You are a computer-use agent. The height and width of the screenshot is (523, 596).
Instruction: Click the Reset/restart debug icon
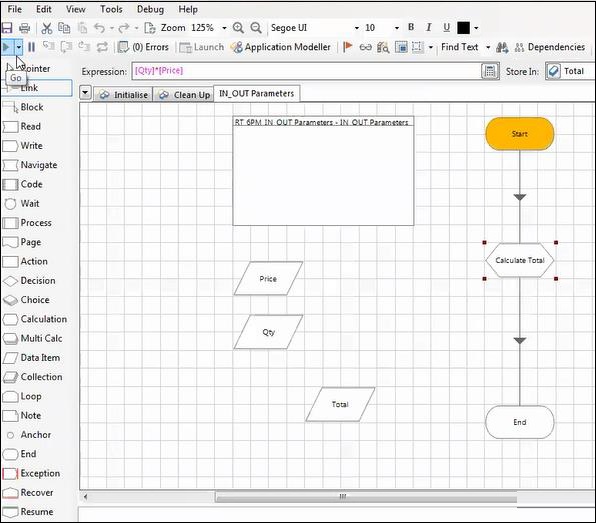pyautogui.click(x=102, y=47)
